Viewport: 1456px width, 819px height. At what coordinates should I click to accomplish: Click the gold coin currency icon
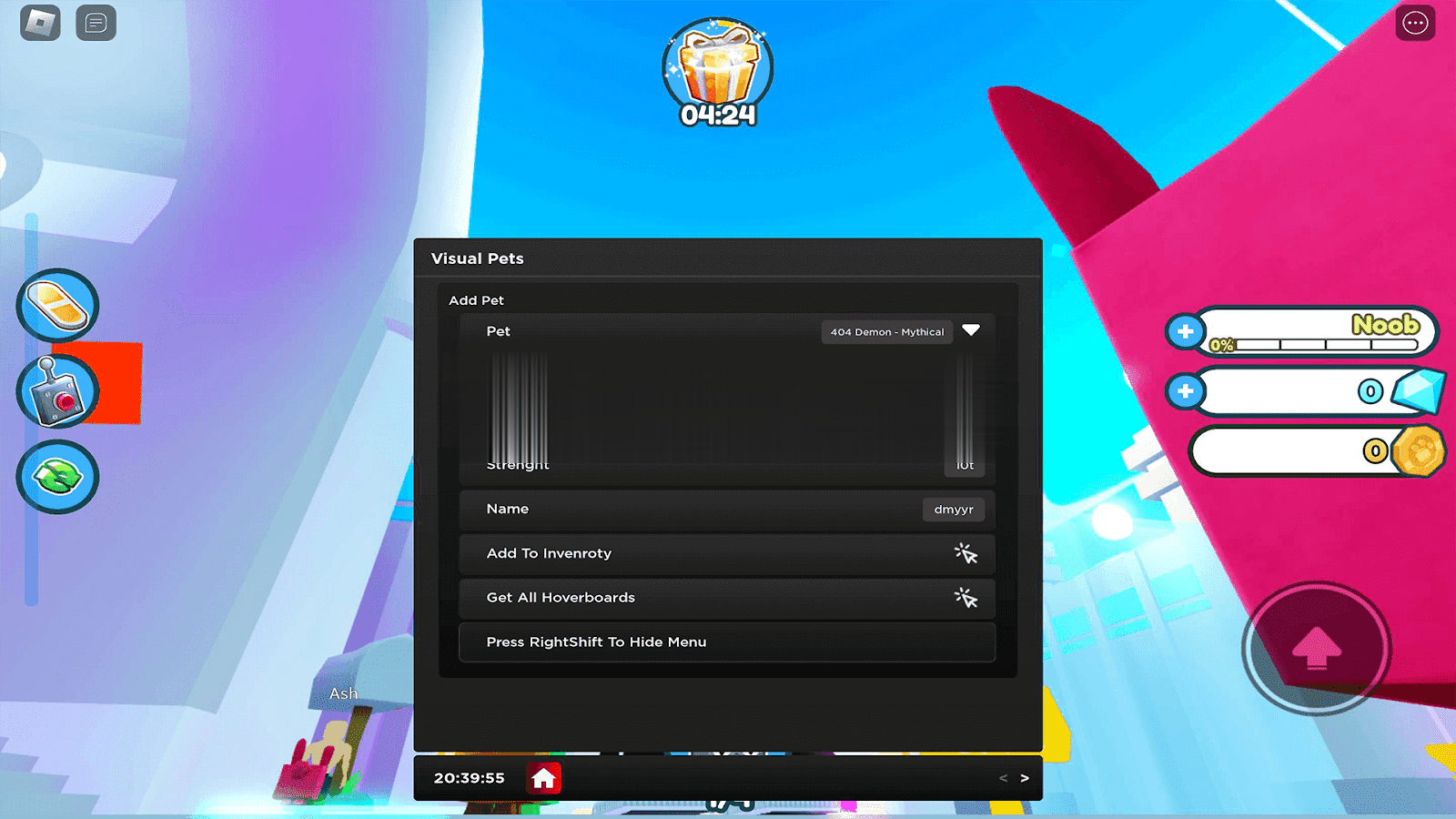point(1418,451)
